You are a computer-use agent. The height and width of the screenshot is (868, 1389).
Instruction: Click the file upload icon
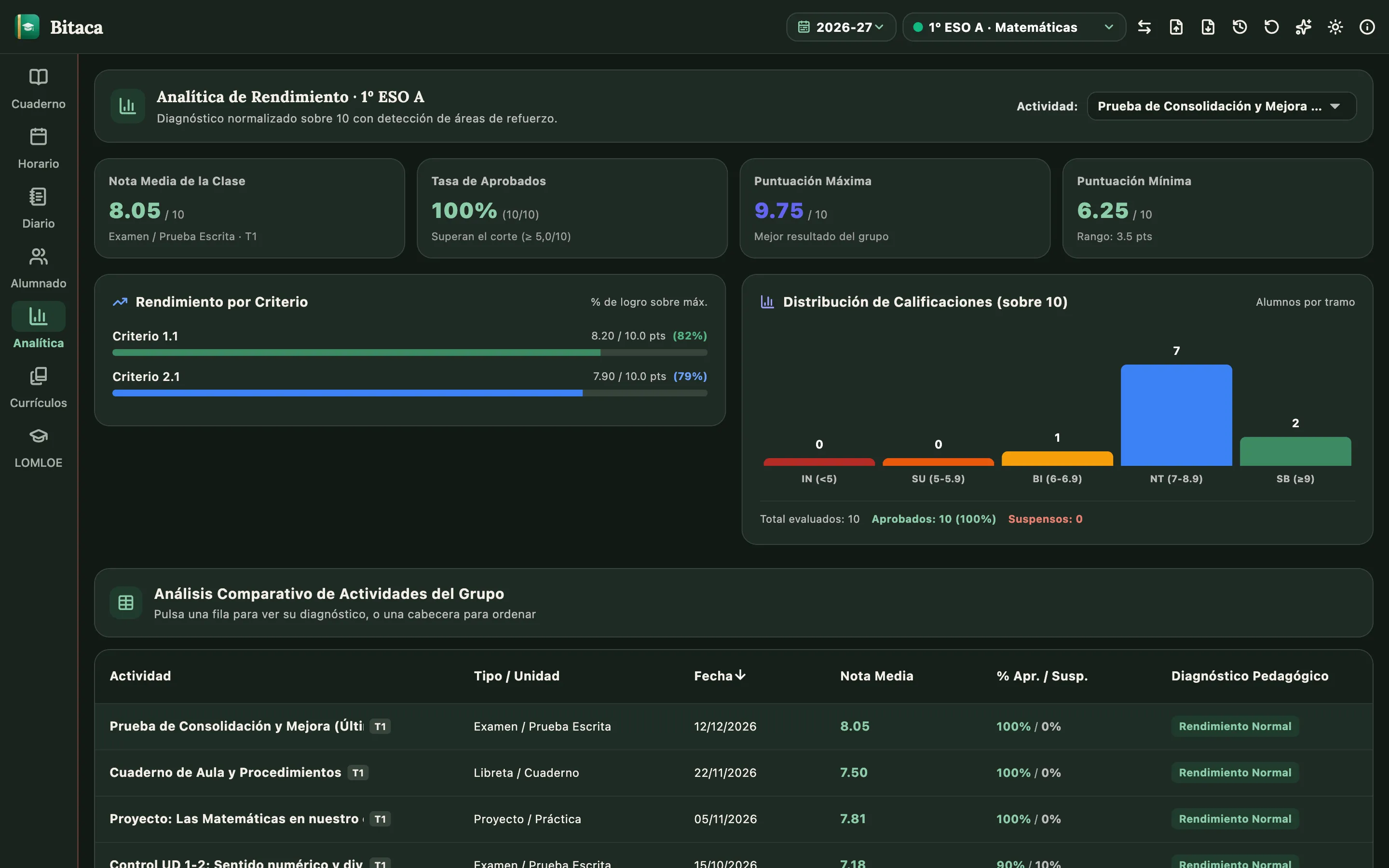1176,27
